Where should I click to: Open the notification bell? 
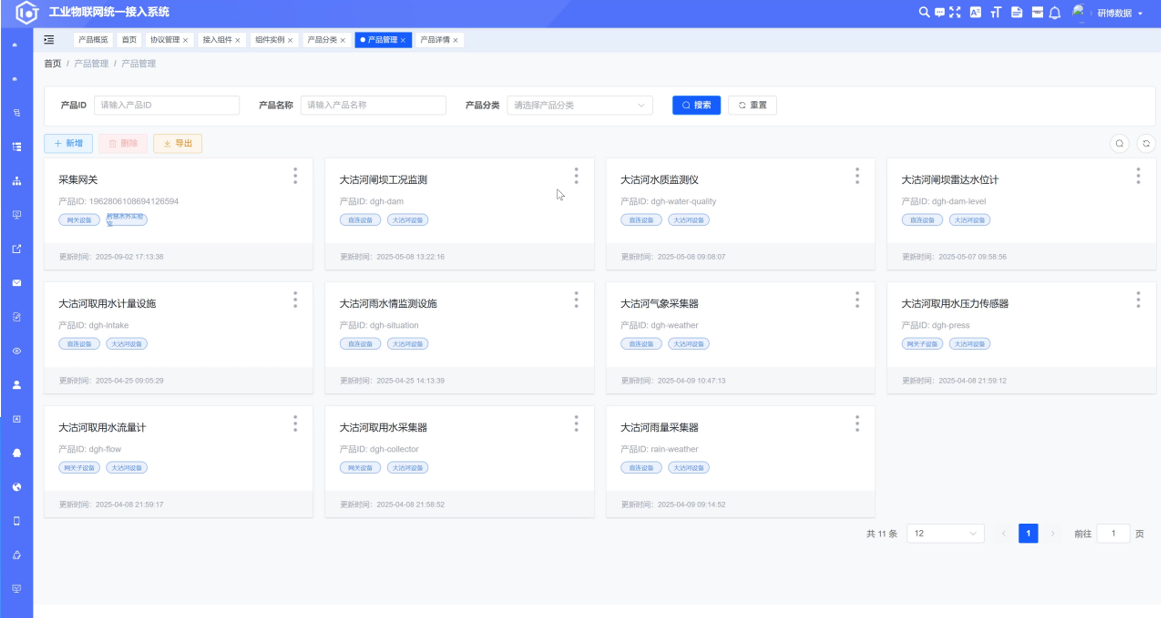(x=1054, y=12)
